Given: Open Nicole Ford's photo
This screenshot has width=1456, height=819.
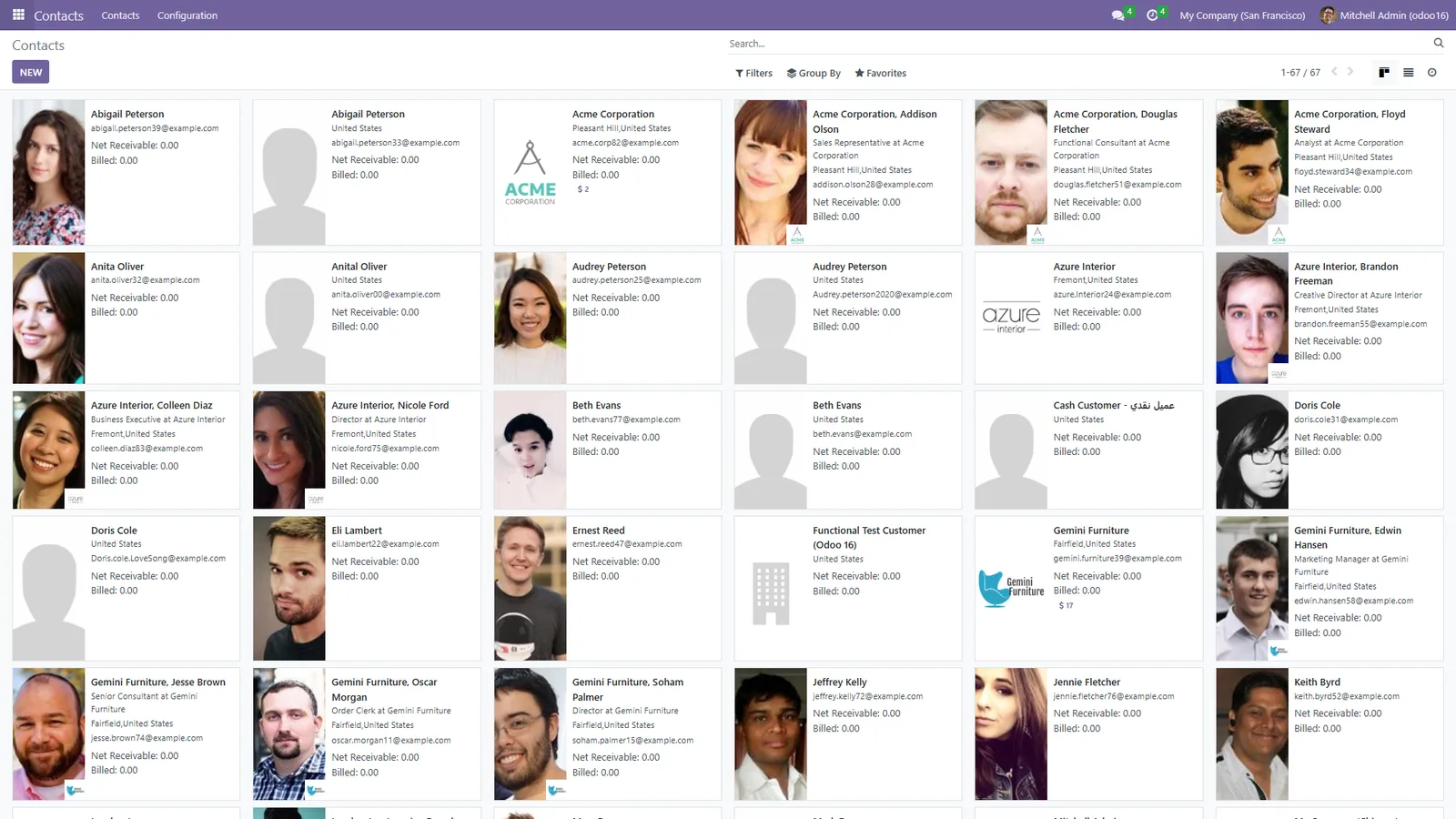Looking at the screenshot, I should pos(289,450).
